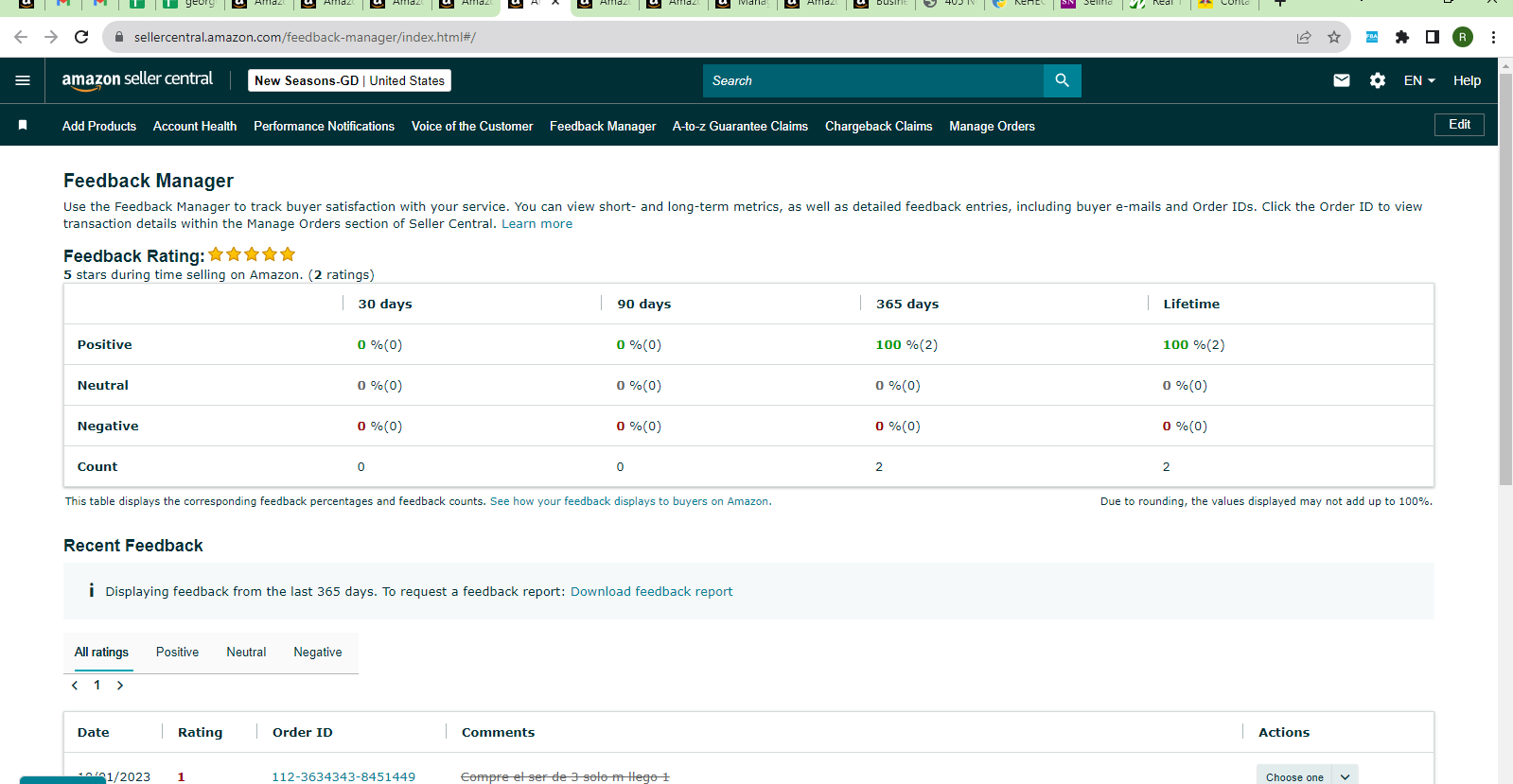Screen dimensions: 1513x784
Task: Open order 112-3634343-8451449
Action: [x=343, y=776]
